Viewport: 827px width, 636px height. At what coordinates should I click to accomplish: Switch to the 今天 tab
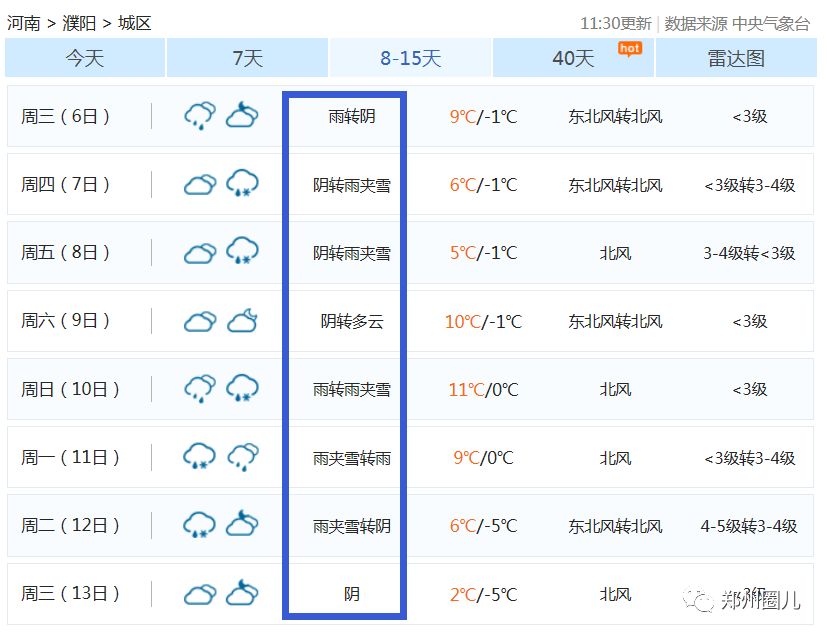point(85,59)
